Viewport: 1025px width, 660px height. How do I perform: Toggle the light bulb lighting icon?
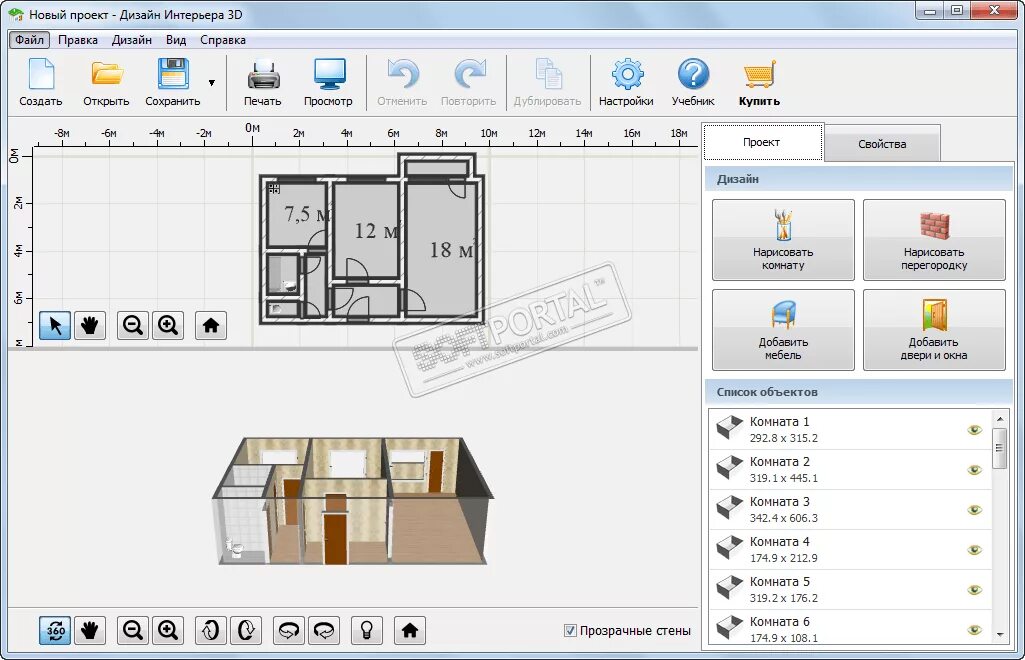tap(367, 631)
